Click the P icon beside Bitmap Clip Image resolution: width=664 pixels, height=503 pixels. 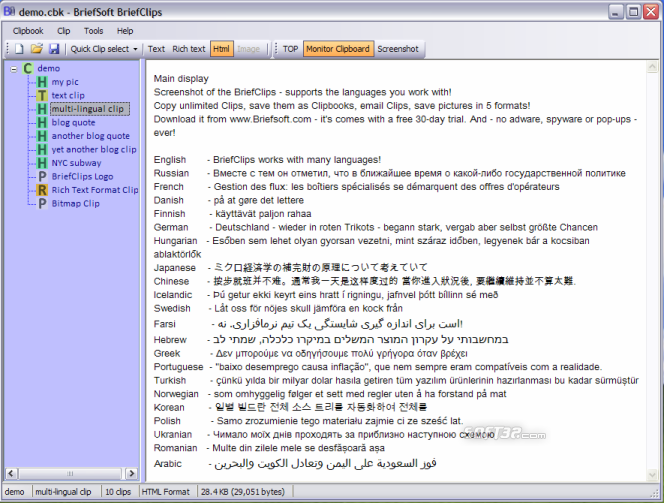(x=42, y=204)
